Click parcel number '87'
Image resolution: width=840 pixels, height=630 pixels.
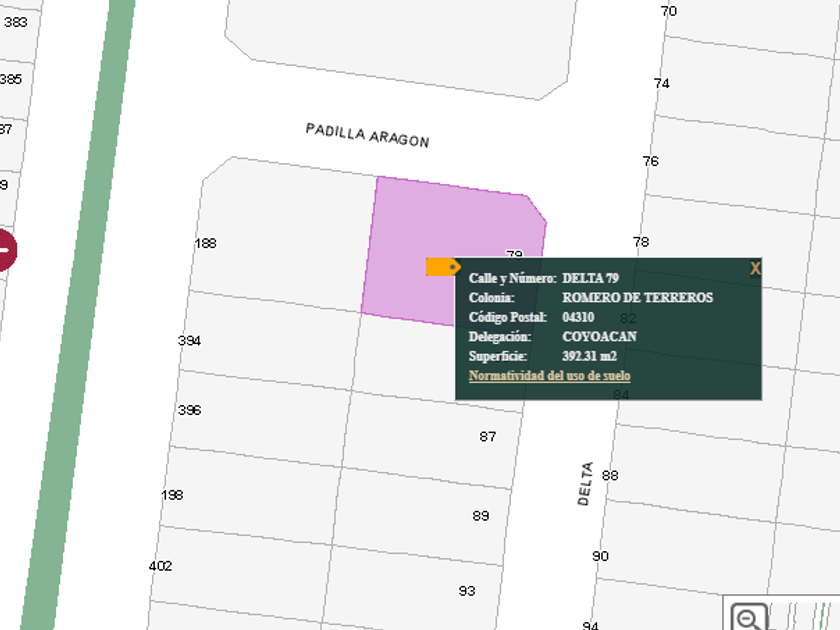[x=488, y=437]
